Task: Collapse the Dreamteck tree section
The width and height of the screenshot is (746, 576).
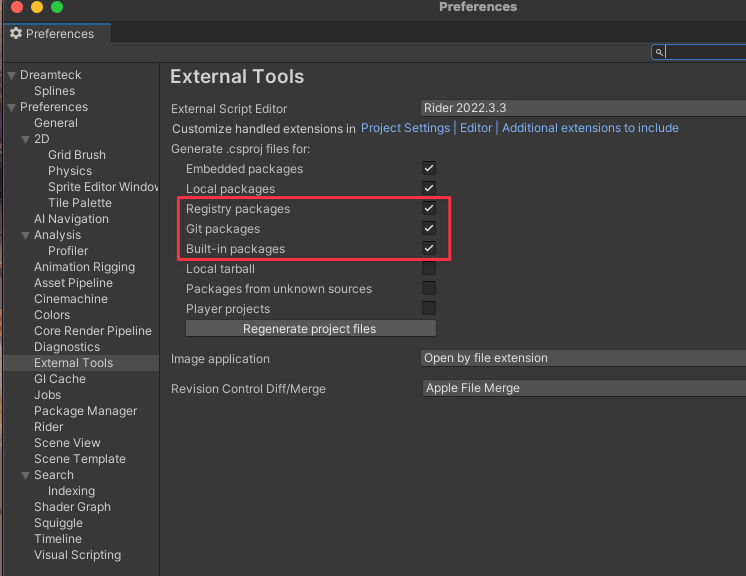Action: click(11, 75)
